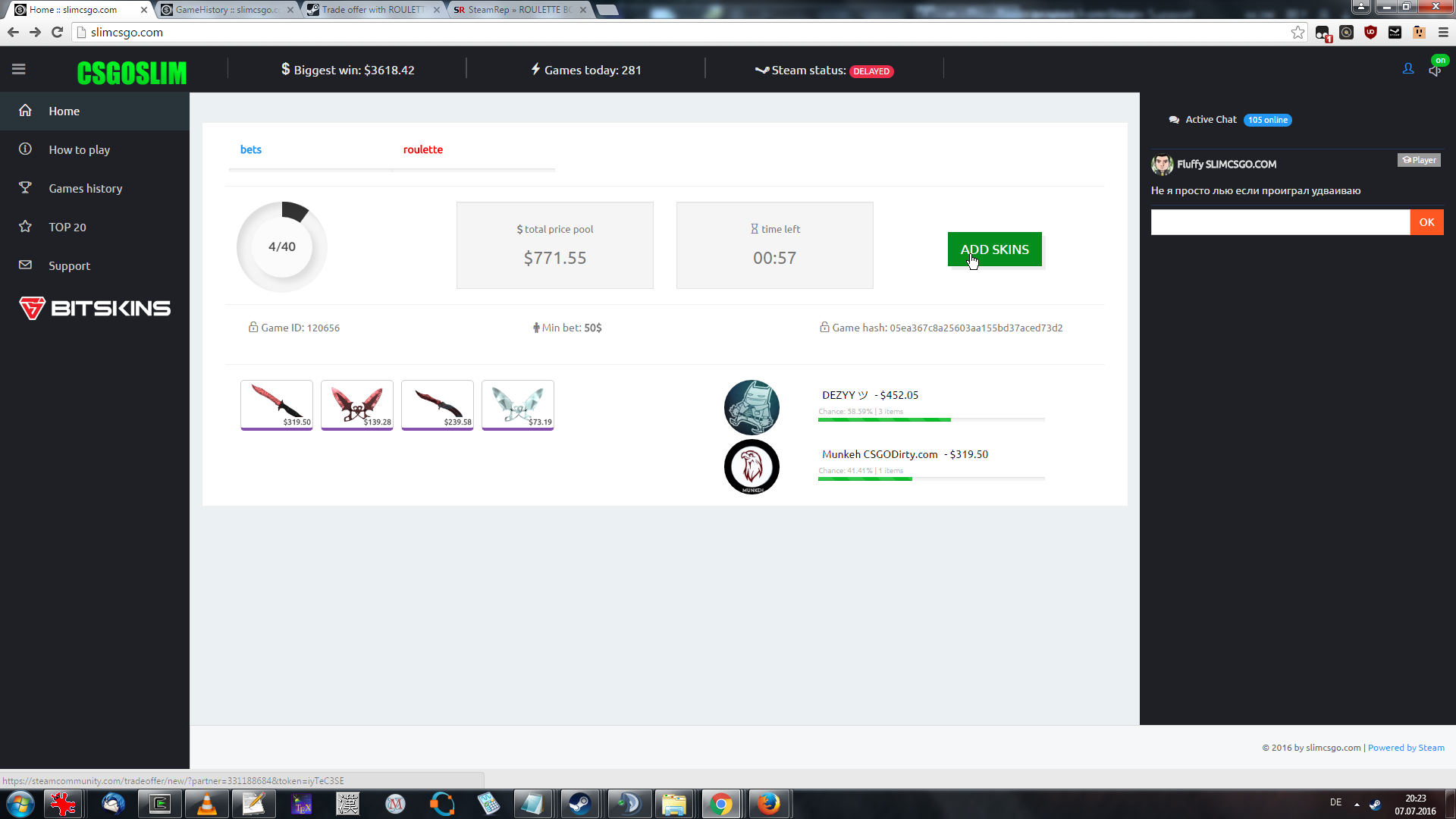Open the Chrome menu icon

pos(1443,33)
